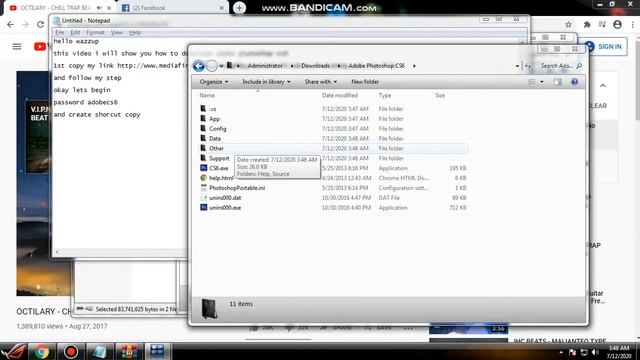Open Notepad View menu
This screenshot has height=360, width=640.
(116, 33)
